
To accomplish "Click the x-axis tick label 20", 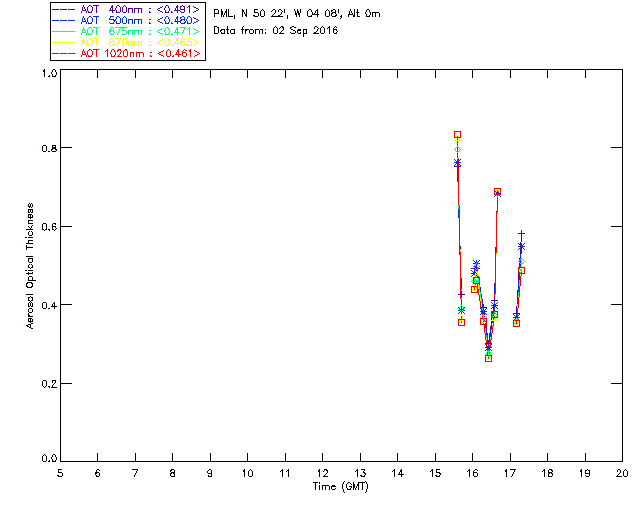I will [x=622, y=473].
